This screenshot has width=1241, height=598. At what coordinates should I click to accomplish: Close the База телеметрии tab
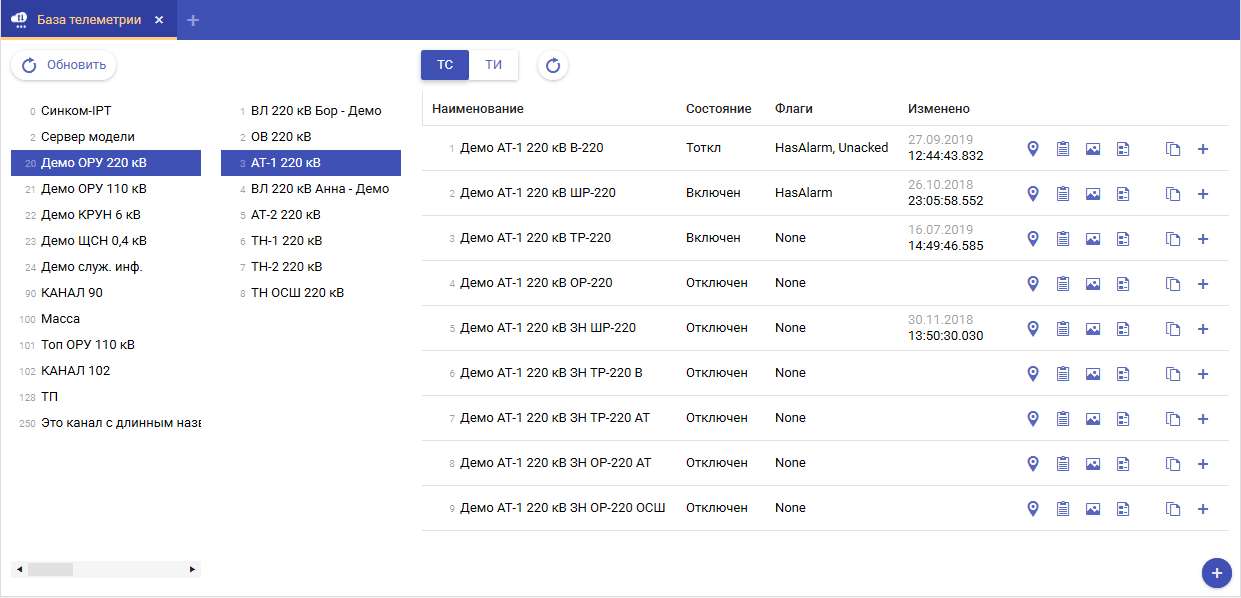click(x=159, y=20)
